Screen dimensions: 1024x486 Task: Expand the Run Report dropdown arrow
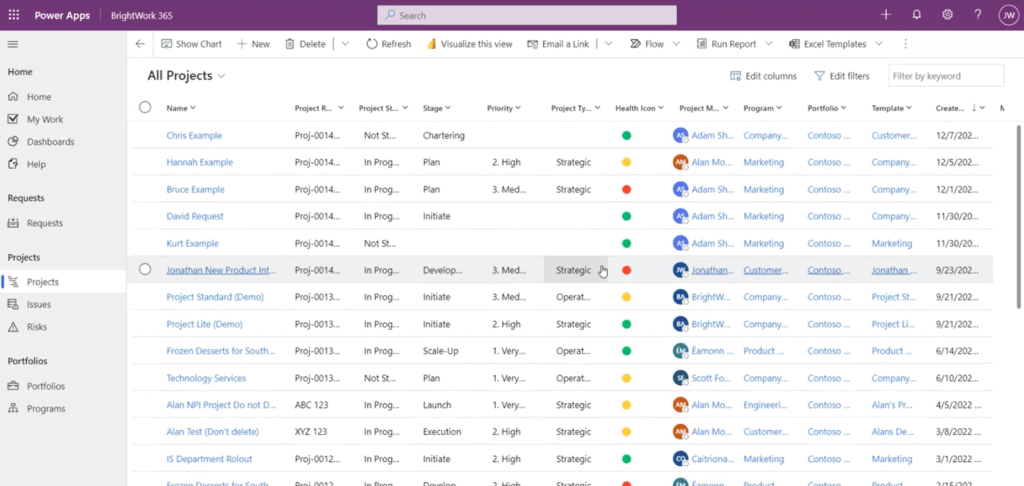click(768, 44)
